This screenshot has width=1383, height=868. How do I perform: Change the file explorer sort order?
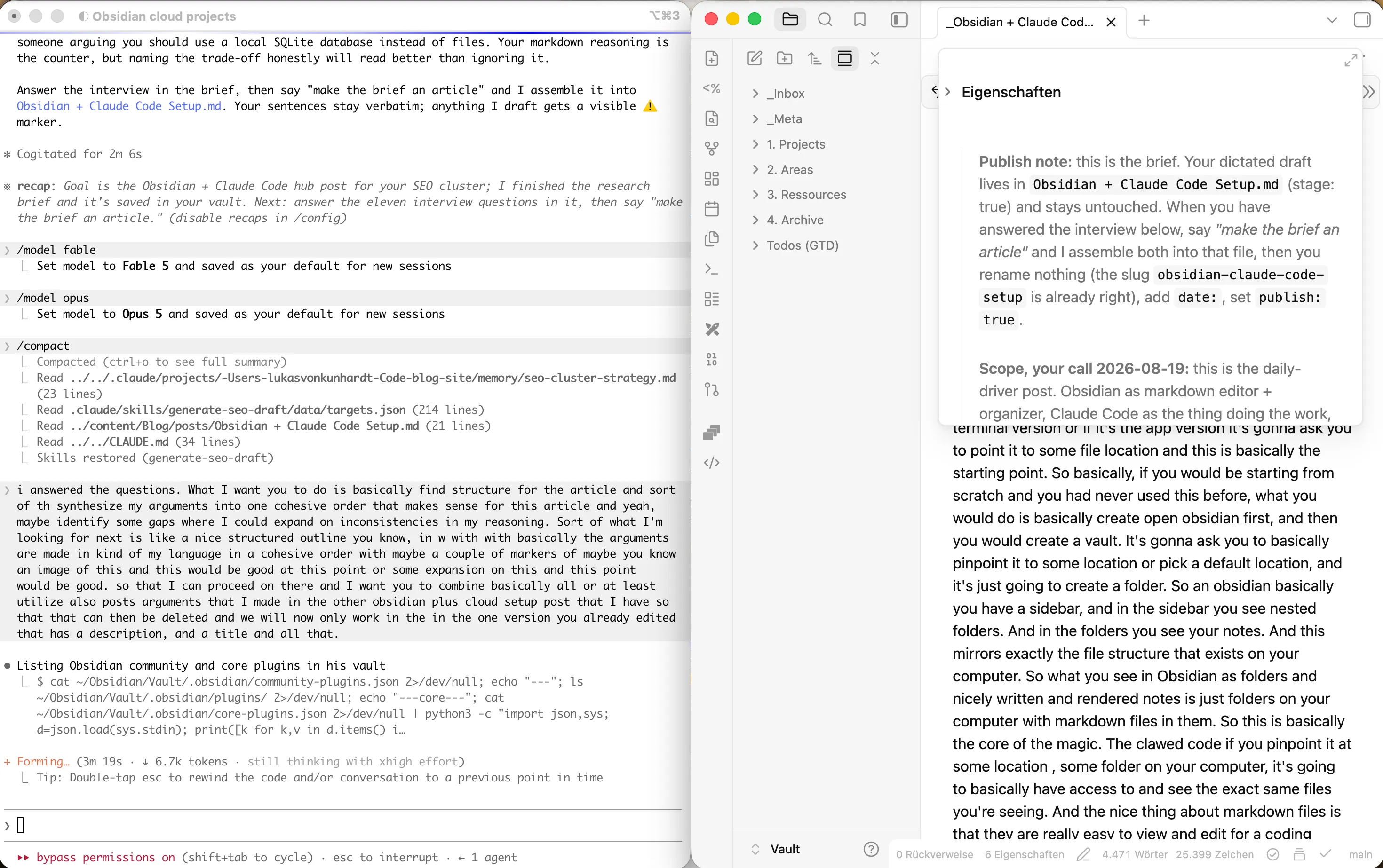tap(814, 58)
